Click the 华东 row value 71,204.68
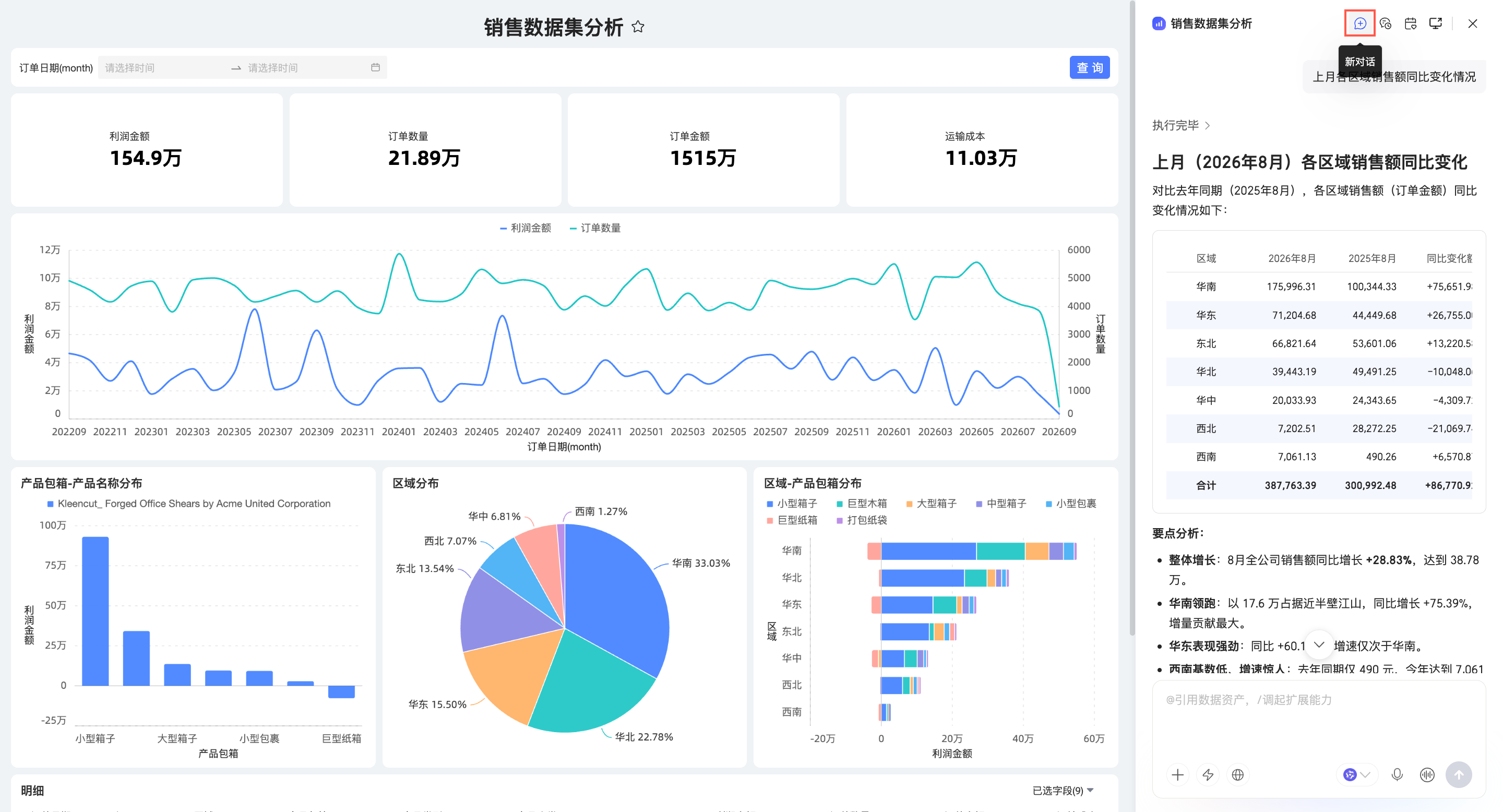This screenshot has height=812, width=1503. click(x=1294, y=315)
